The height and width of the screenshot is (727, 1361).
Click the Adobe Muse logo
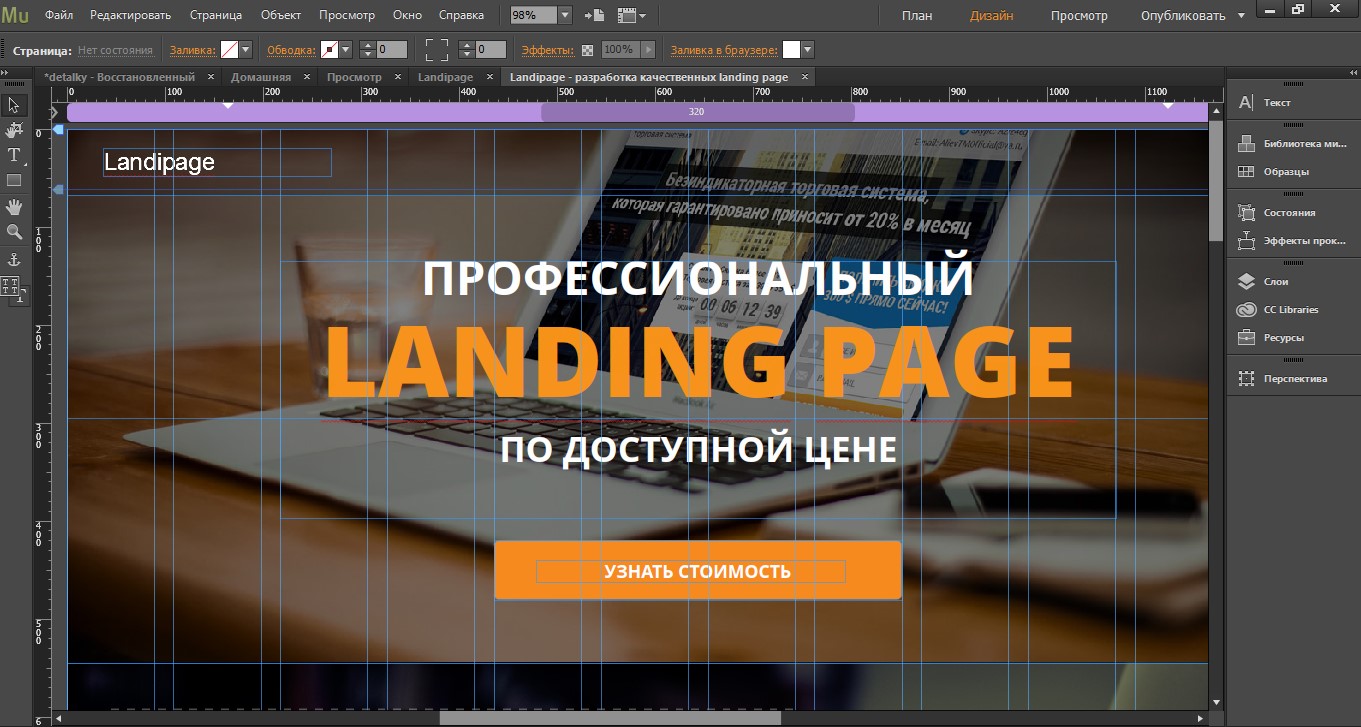tap(15, 15)
